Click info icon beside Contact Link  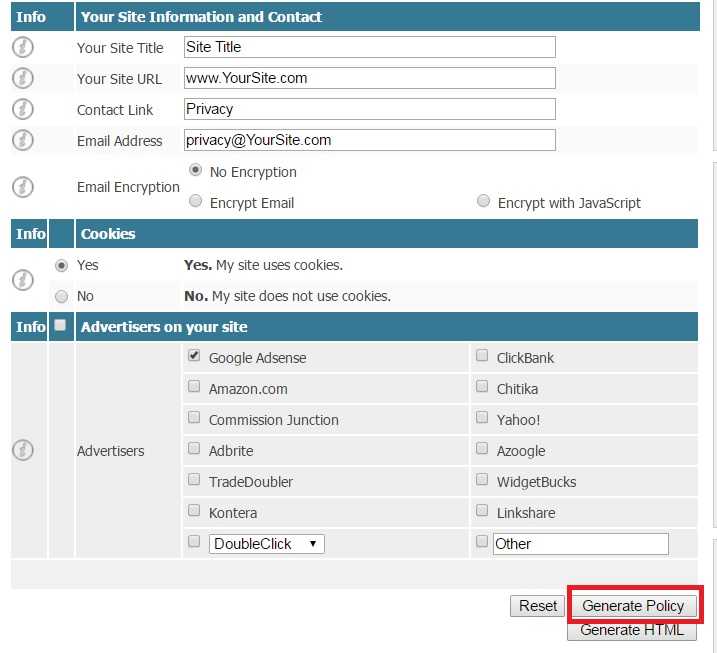(x=23, y=109)
